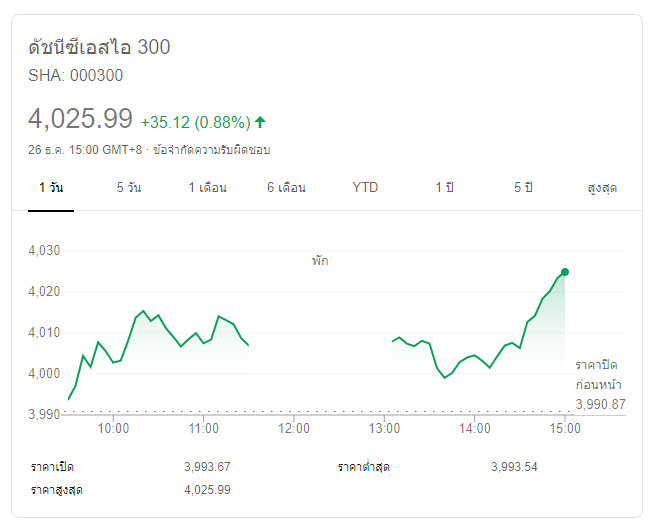Click the SHA: 000300 ticker text
This screenshot has width=659, height=532.
76,75
